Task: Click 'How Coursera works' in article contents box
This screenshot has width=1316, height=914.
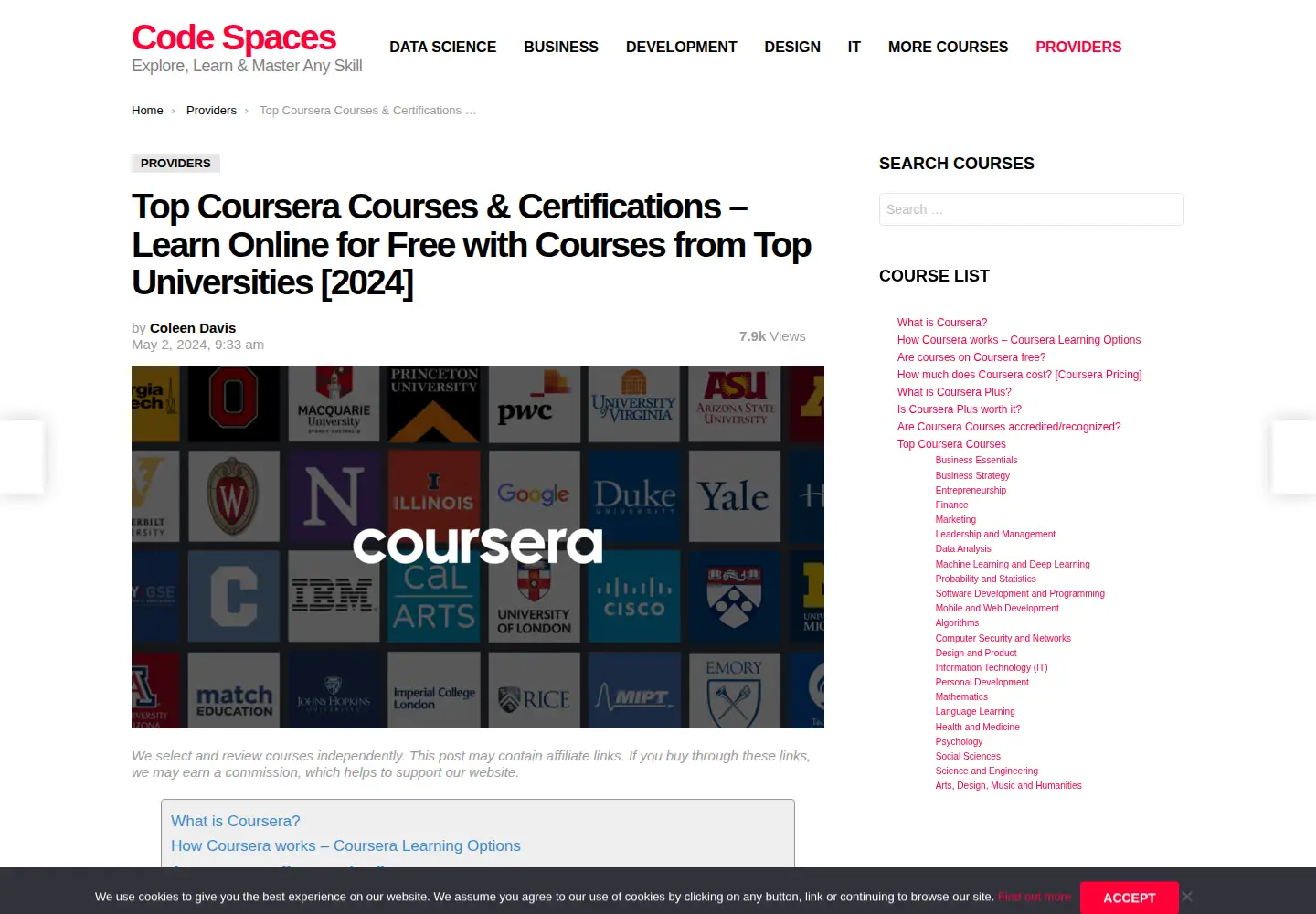Action: [x=345, y=846]
